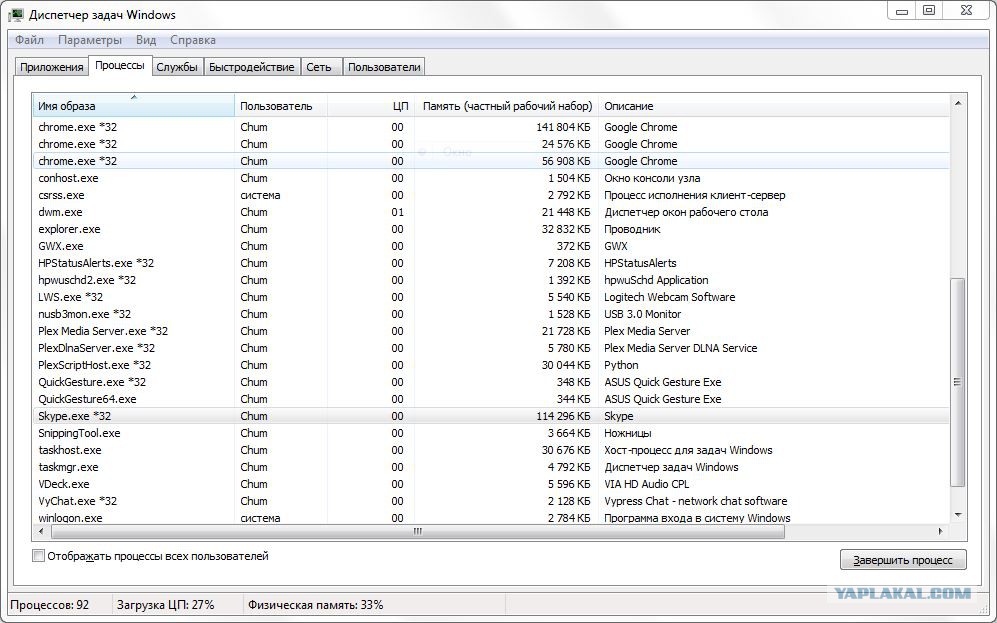The image size is (997, 623).
Task: Click the vertical scrollbar down arrow
Action: [958, 516]
